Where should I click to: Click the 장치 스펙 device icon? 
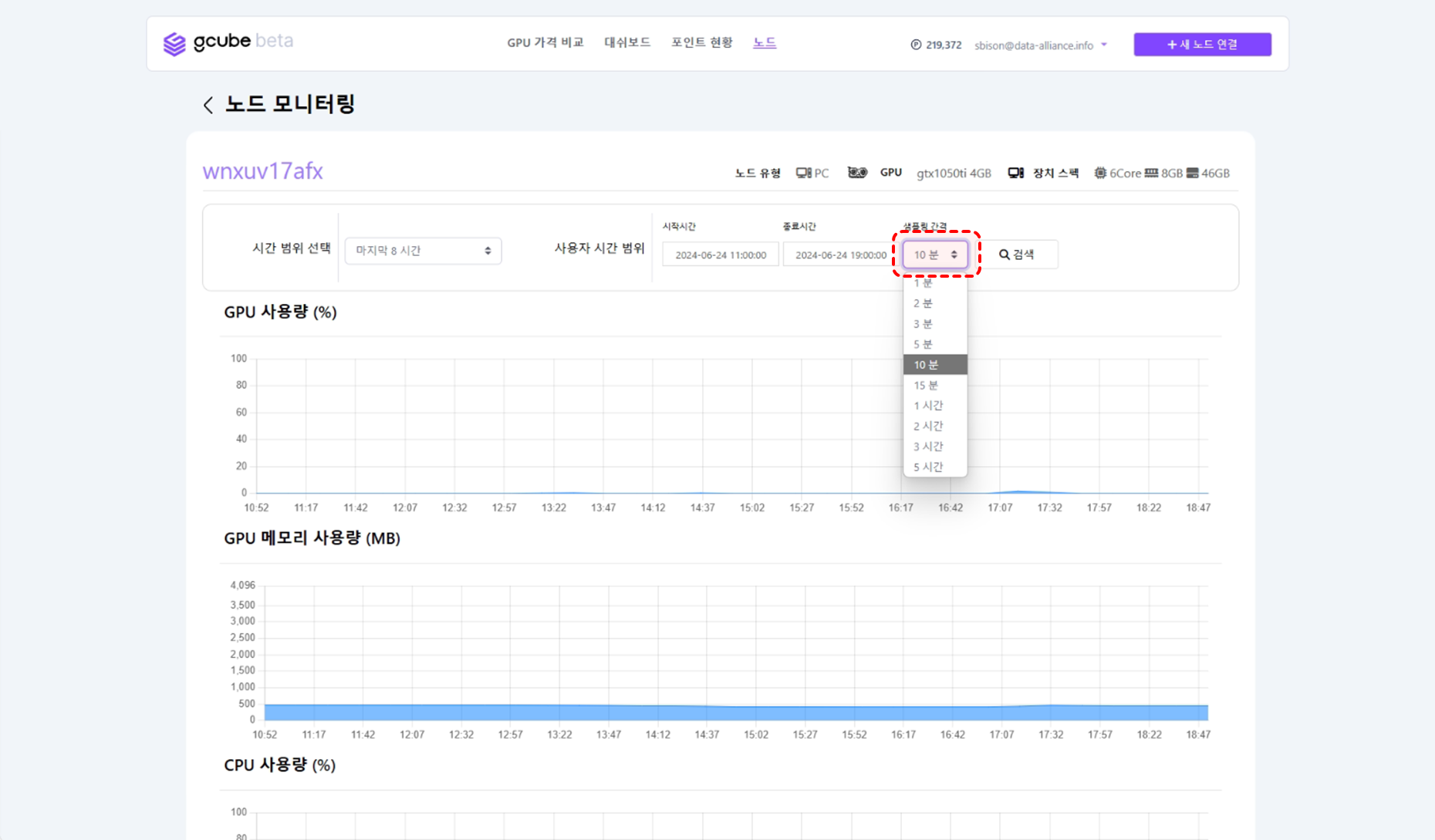pyautogui.click(x=1016, y=173)
